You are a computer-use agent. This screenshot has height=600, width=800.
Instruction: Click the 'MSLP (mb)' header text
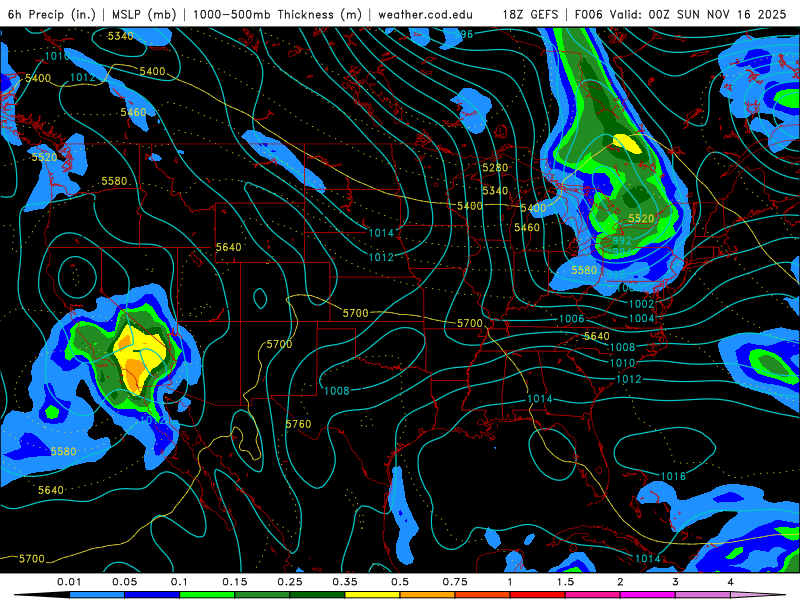coord(144,14)
